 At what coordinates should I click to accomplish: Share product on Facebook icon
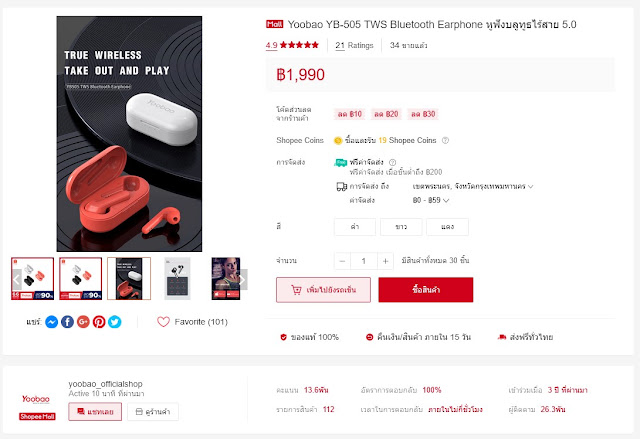(x=67, y=322)
